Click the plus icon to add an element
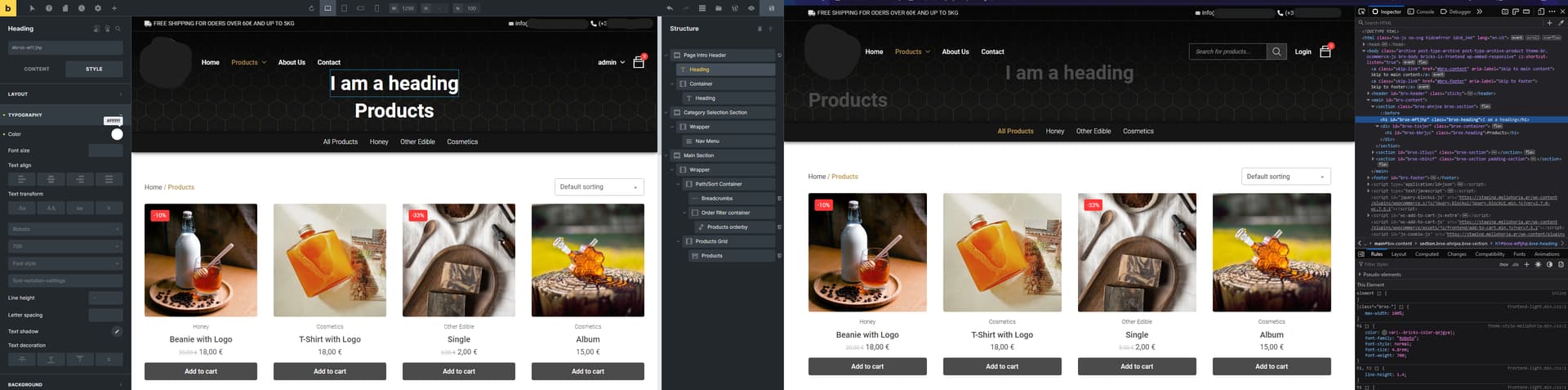This screenshot has height=390, width=1568. pos(114,8)
